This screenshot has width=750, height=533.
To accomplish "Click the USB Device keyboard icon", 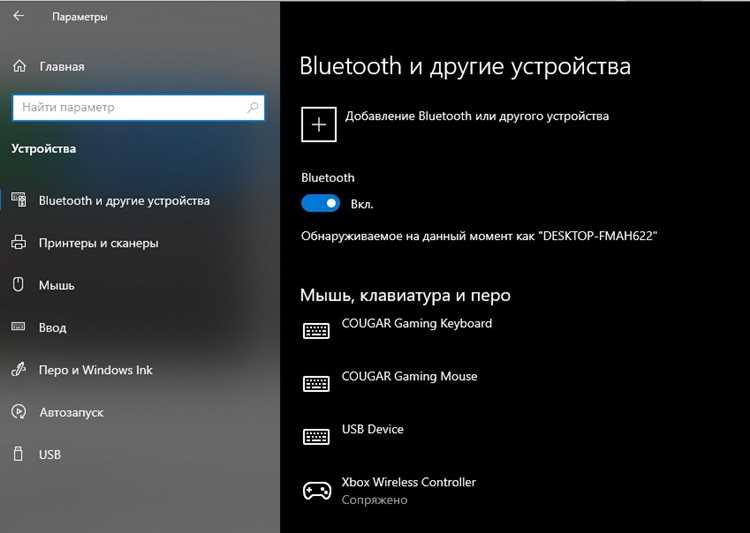I will 317,437.
